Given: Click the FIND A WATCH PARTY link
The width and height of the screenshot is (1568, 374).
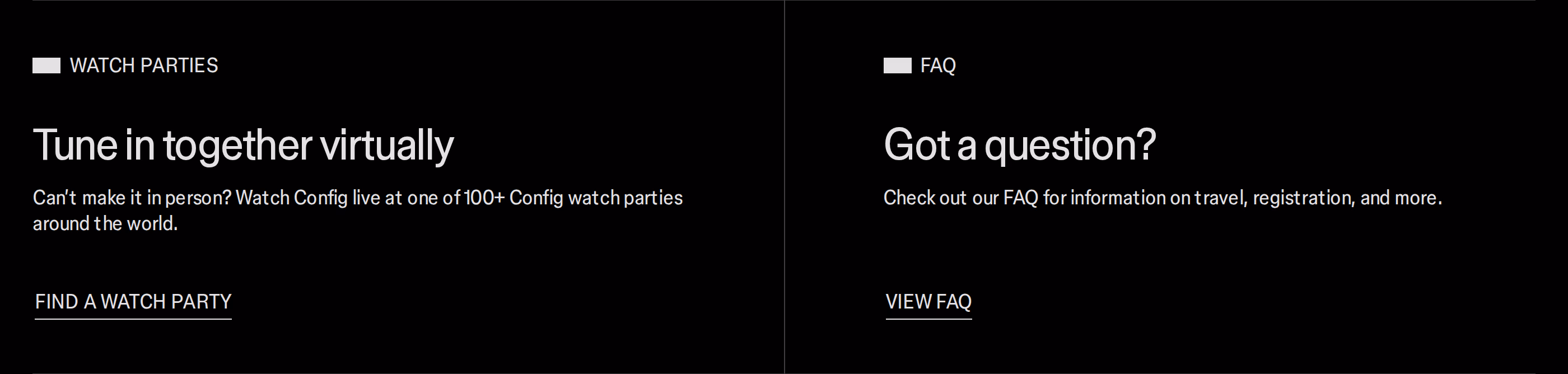Looking at the screenshot, I should (x=133, y=302).
